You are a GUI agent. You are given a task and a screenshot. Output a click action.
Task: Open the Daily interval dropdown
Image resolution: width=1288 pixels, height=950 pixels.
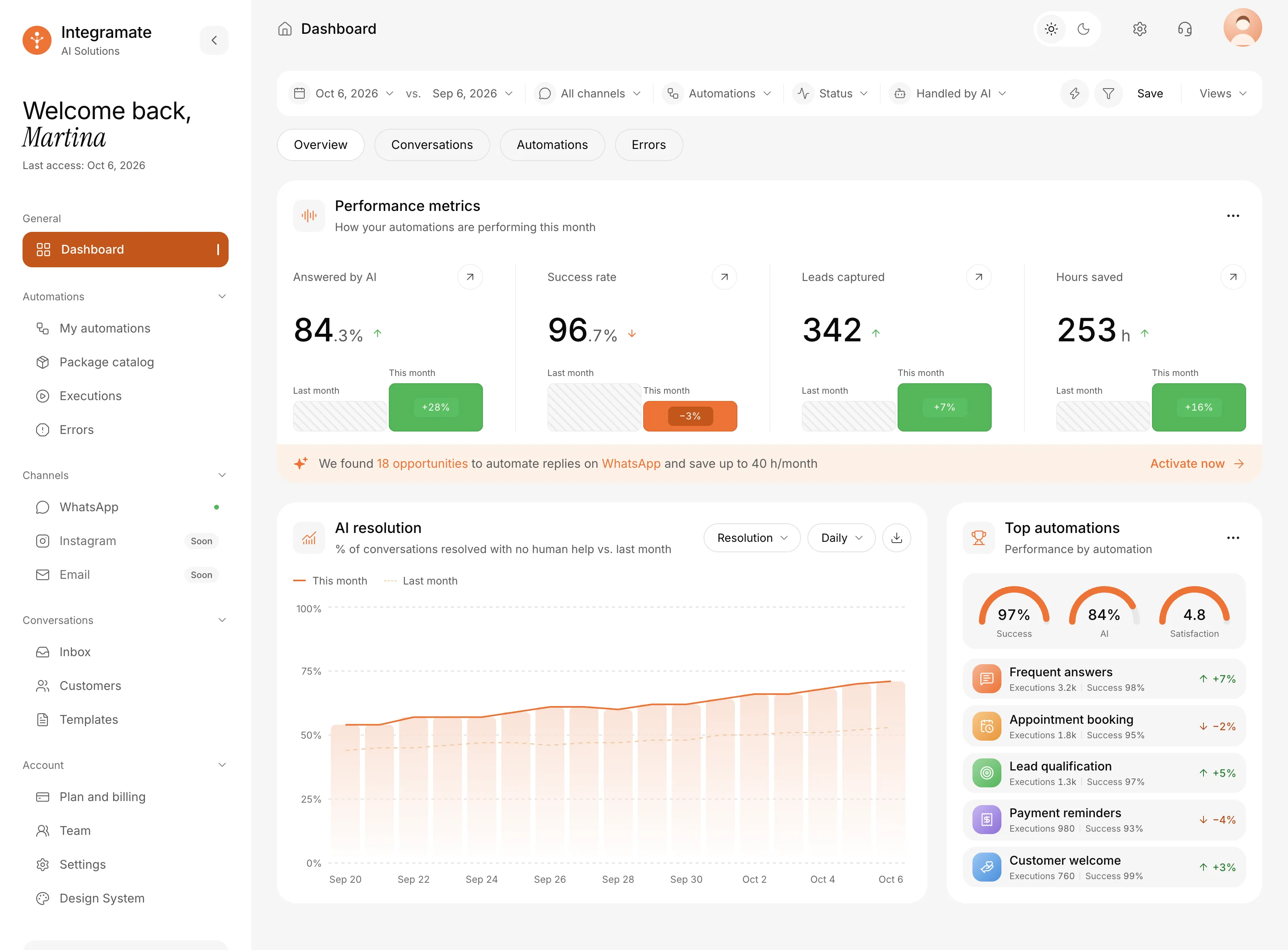841,538
